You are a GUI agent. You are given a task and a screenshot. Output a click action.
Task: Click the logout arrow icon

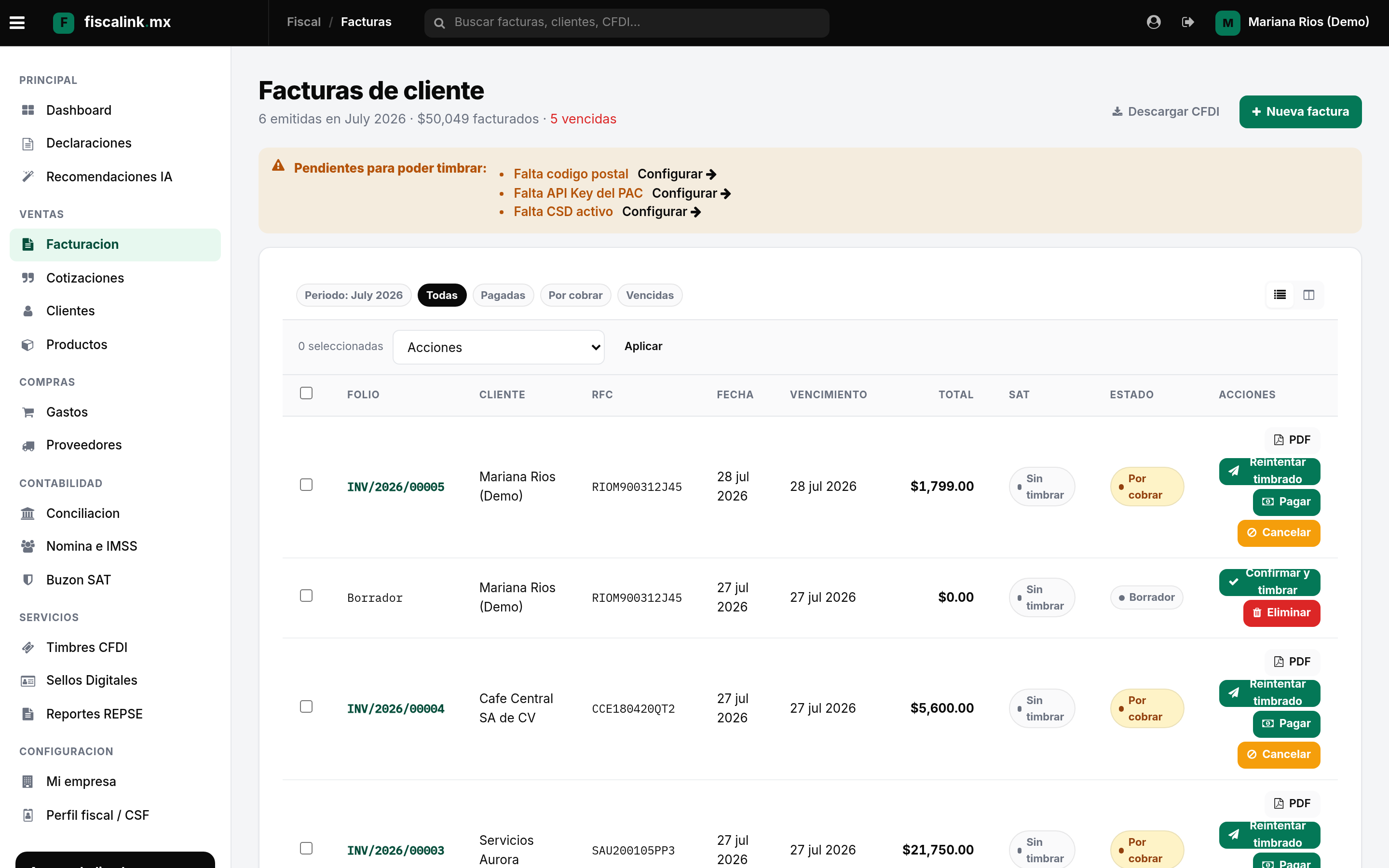(1187, 22)
